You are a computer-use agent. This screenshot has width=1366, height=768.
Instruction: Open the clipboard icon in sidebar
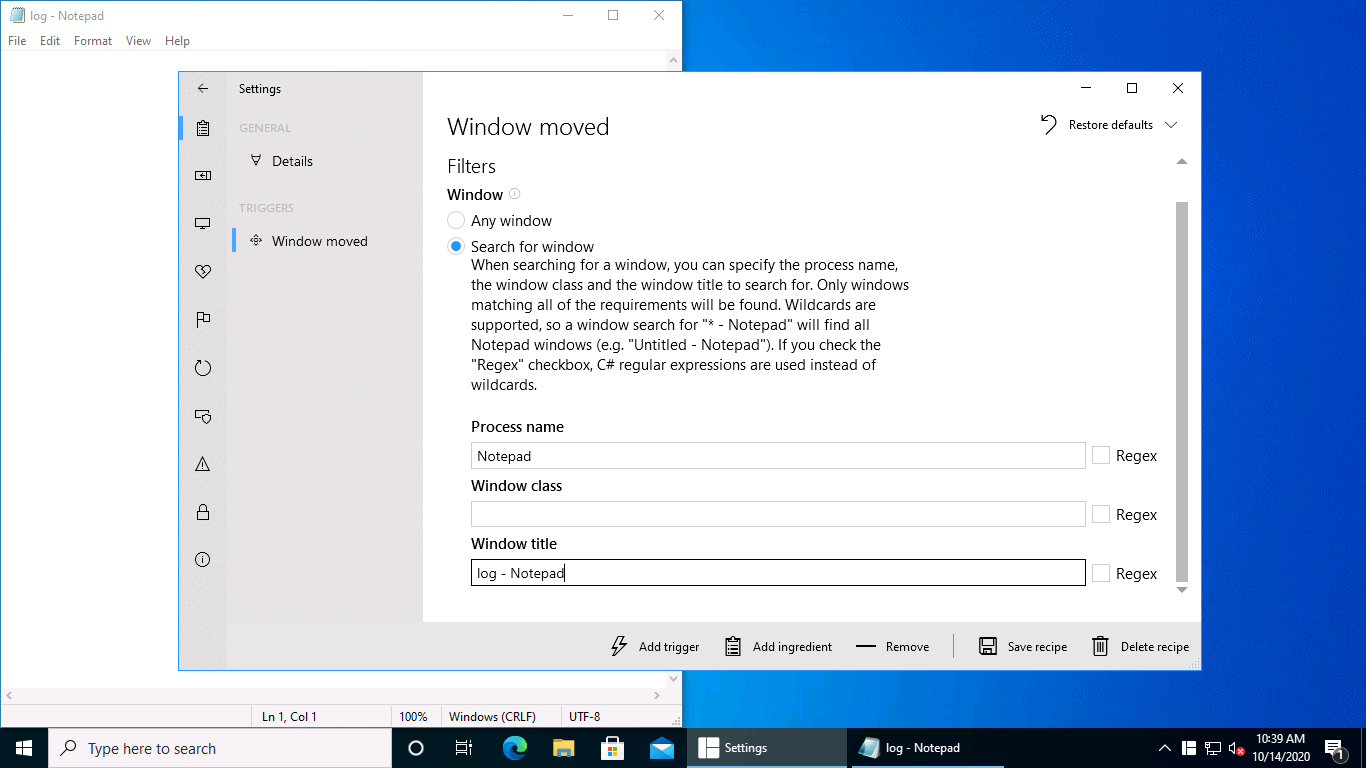(203, 128)
